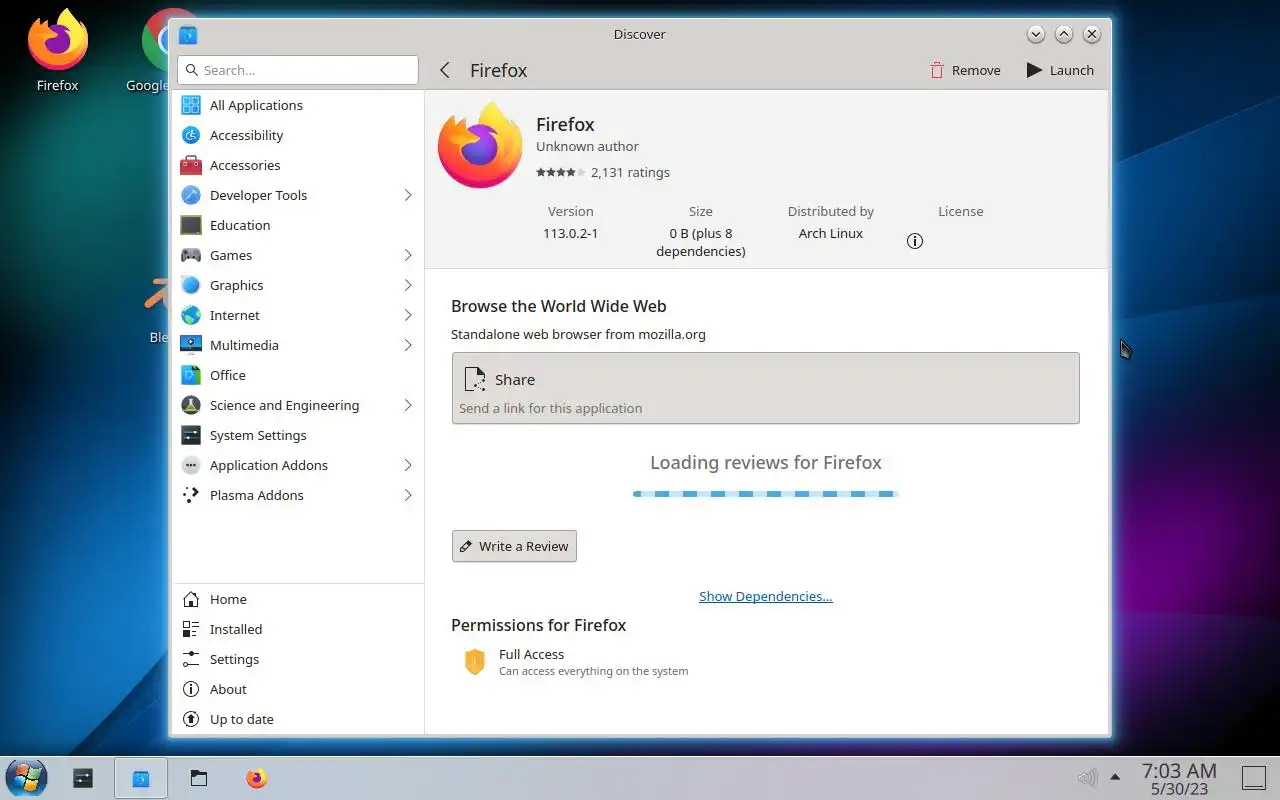This screenshot has width=1280, height=800.
Task: Click the Application Addons icon
Action: tap(191, 465)
